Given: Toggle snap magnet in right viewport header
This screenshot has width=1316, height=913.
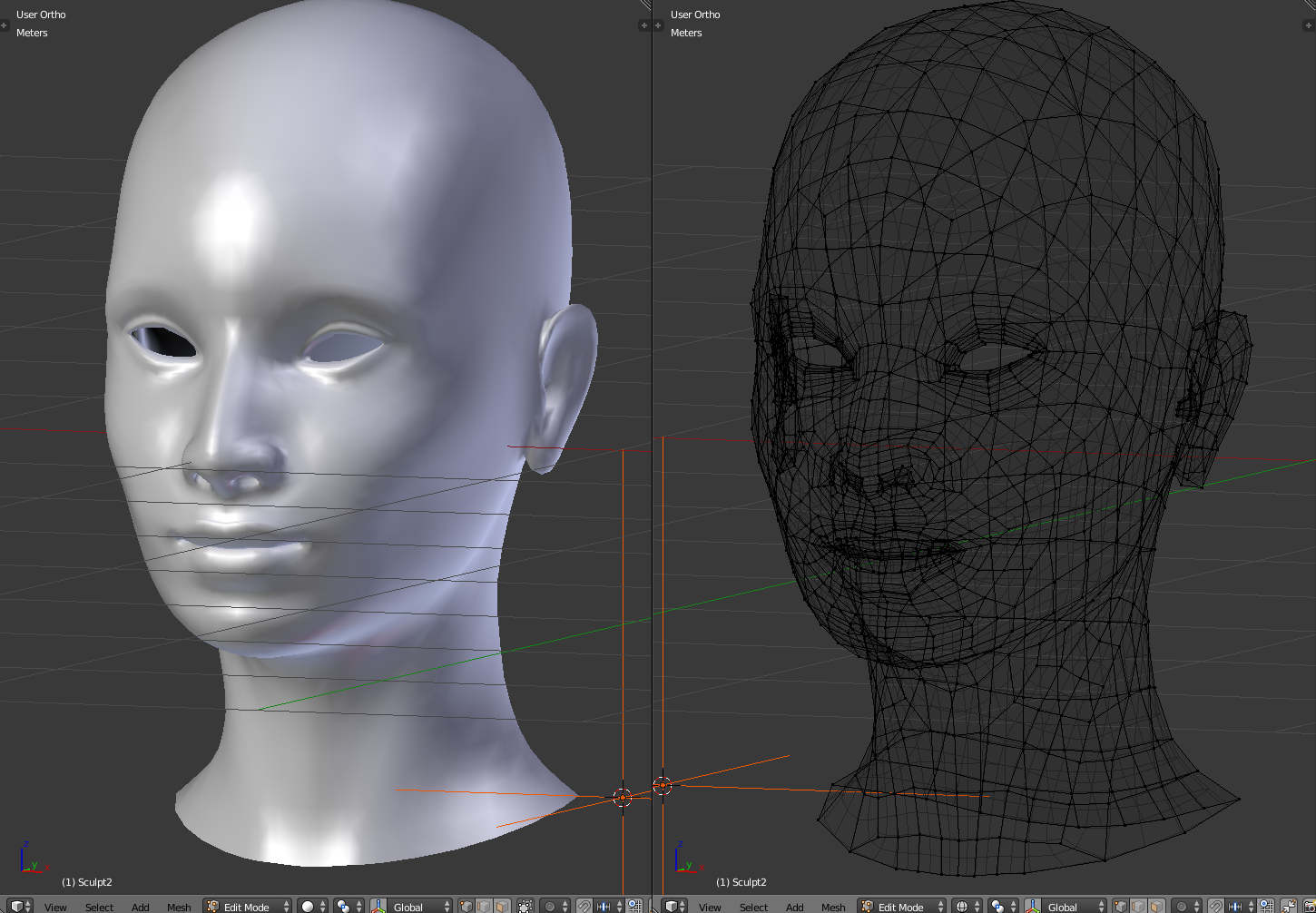Looking at the screenshot, I should click(x=1216, y=906).
